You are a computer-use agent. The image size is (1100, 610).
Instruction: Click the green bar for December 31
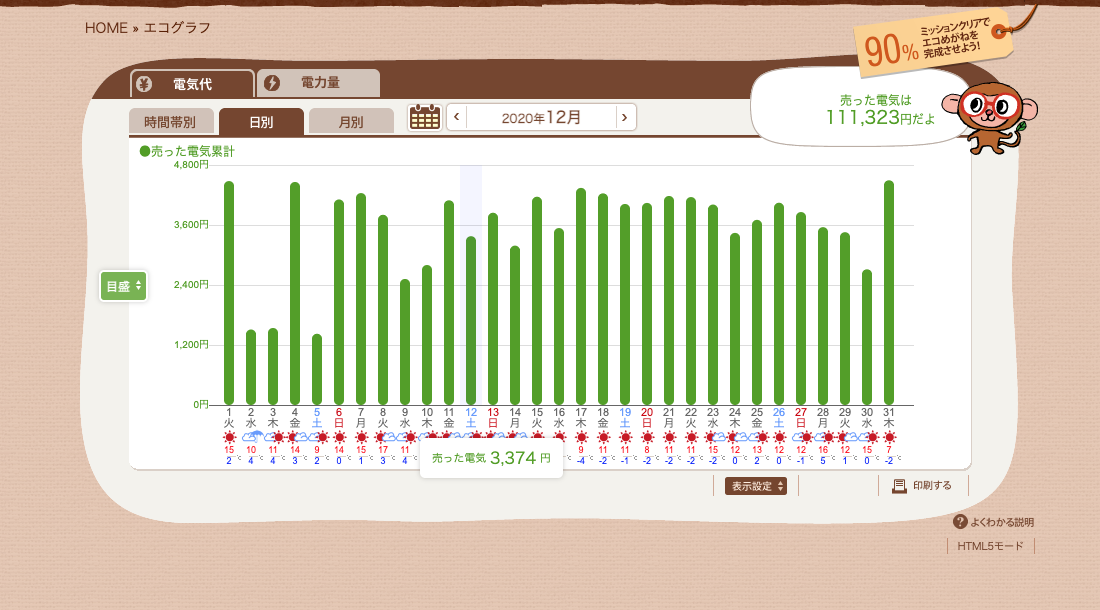tap(889, 293)
